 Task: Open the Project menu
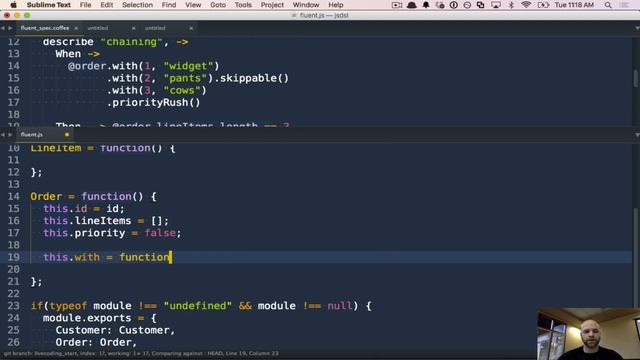coord(272,5)
